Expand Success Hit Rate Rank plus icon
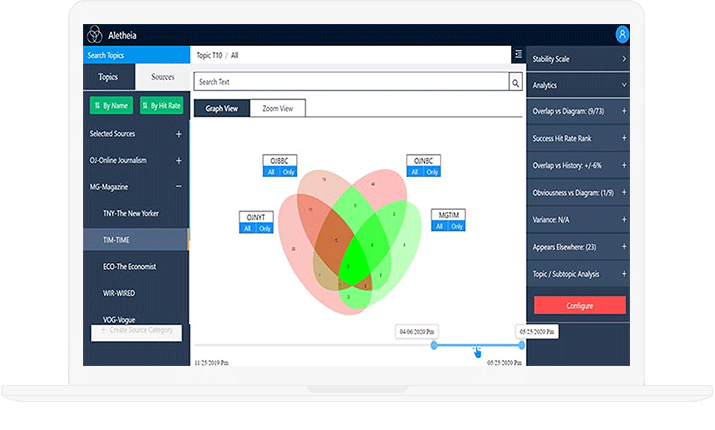The height and width of the screenshot is (430, 715). point(624,137)
